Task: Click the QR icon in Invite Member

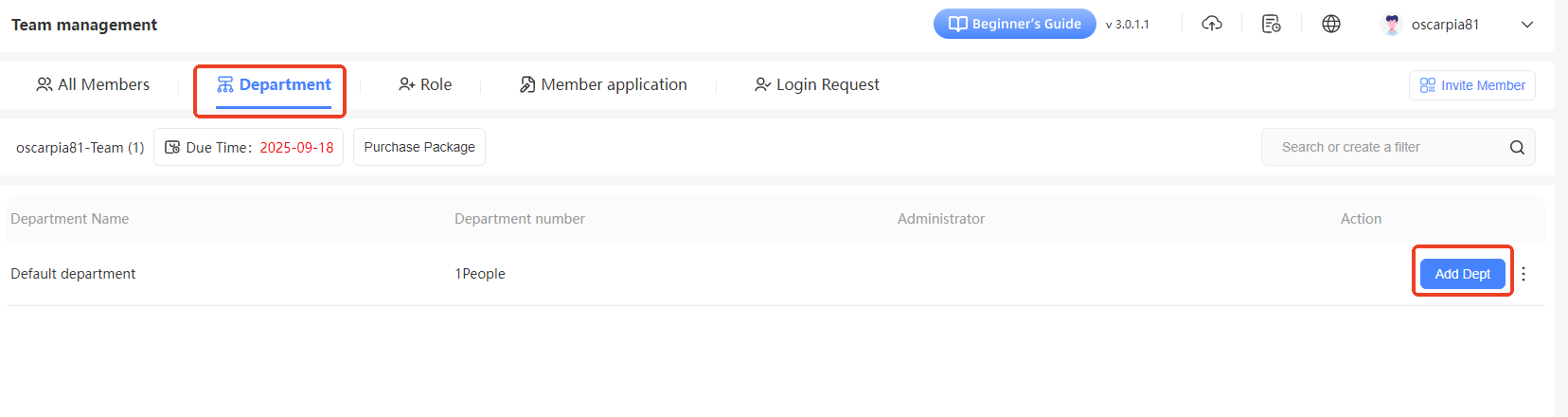Action: 1428,85
